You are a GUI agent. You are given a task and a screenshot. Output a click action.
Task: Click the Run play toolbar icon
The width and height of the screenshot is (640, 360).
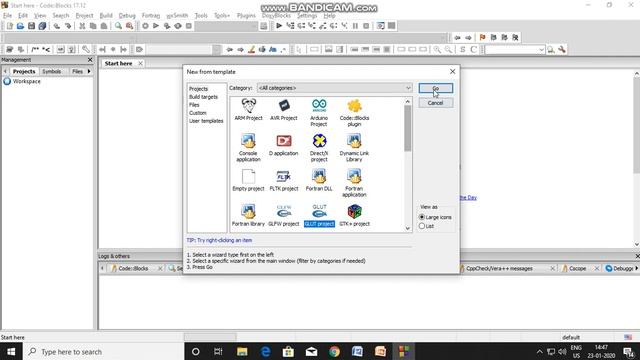pyautogui.click(x=156, y=26)
